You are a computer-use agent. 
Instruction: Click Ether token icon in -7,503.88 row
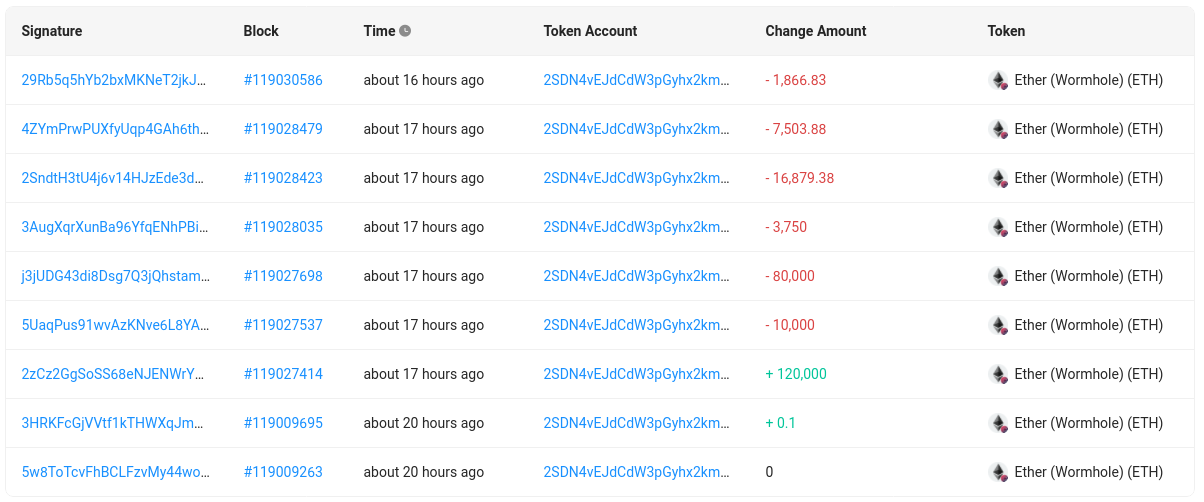point(998,130)
